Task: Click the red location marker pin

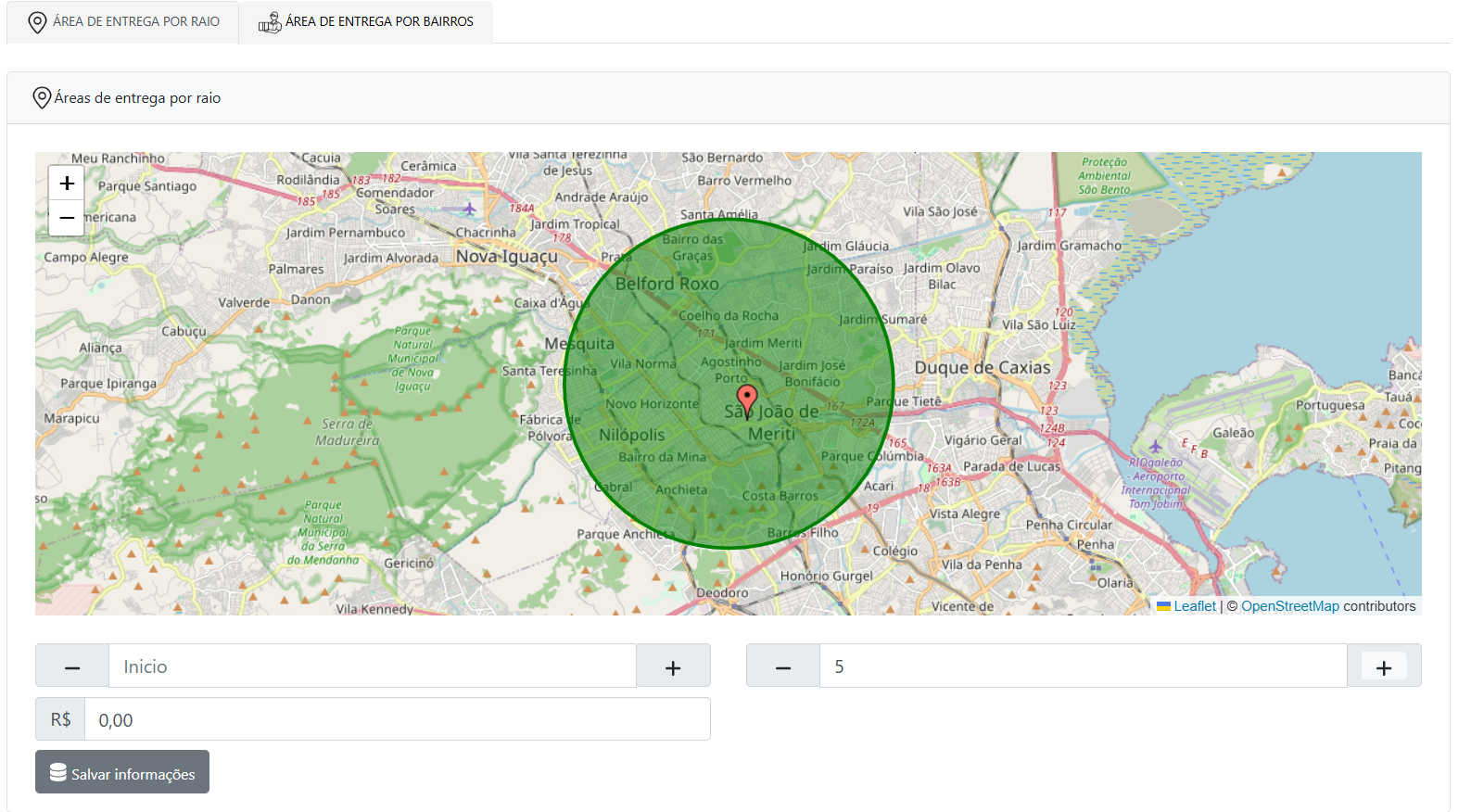Action: point(747,400)
